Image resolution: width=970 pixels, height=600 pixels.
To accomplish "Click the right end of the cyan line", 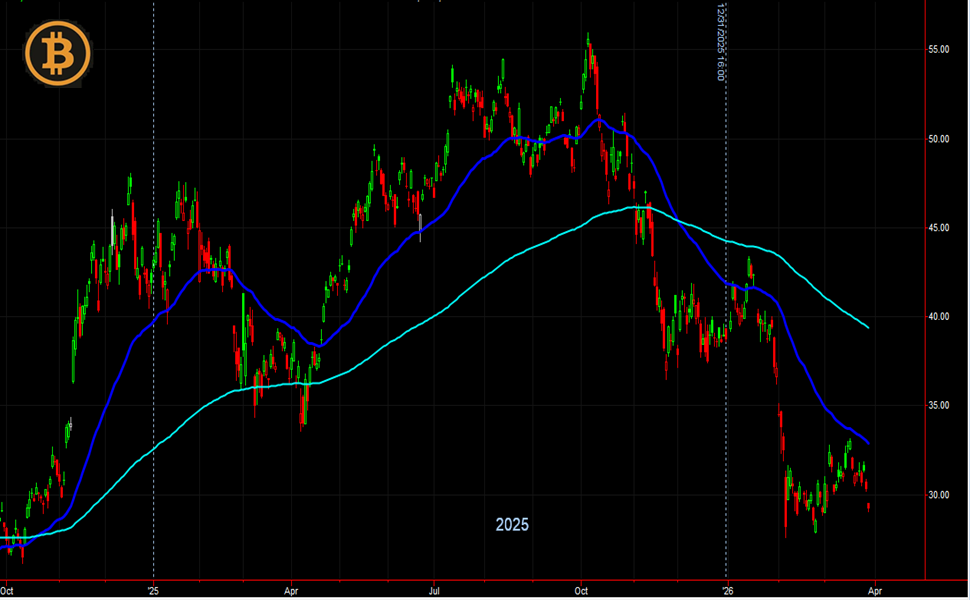I will coord(867,327).
